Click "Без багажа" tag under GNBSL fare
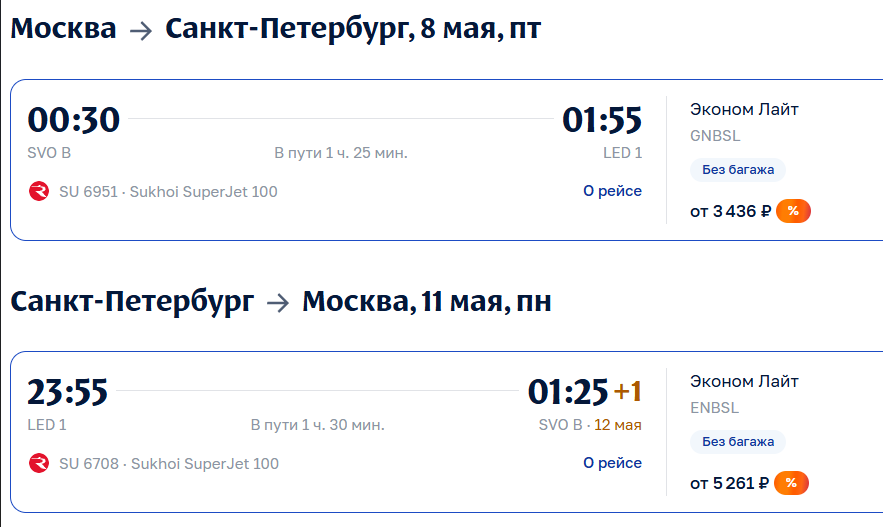This screenshot has width=883, height=527. point(738,170)
